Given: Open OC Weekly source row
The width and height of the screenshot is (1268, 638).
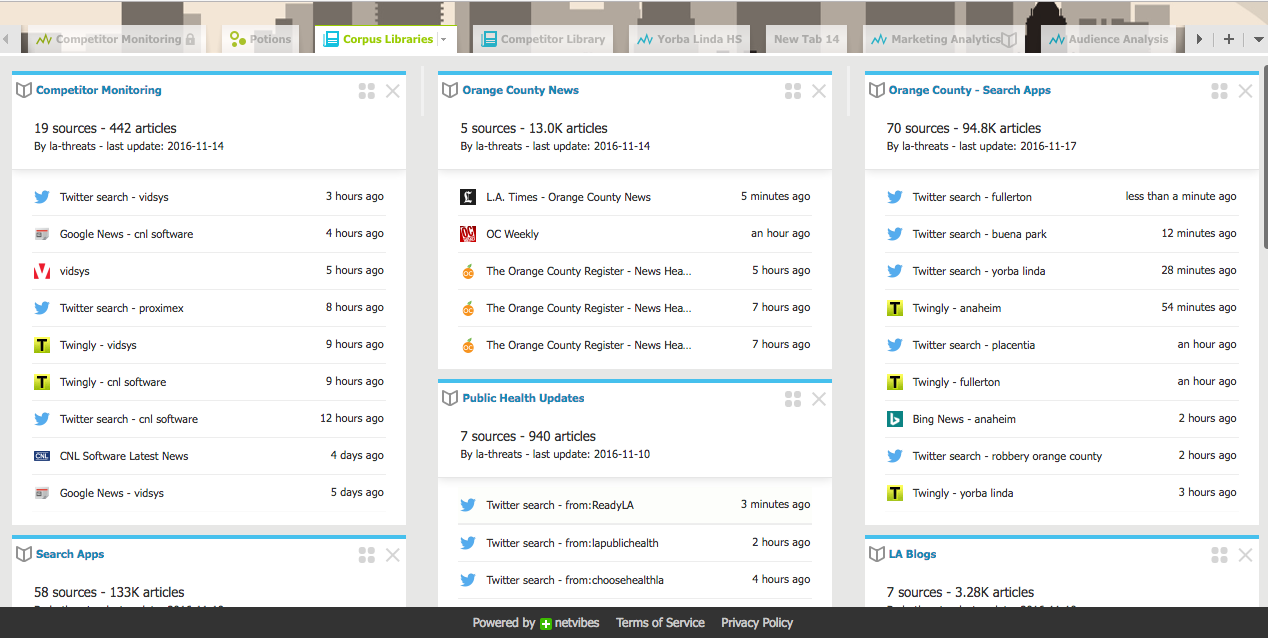Looking at the screenshot, I should (635, 234).
